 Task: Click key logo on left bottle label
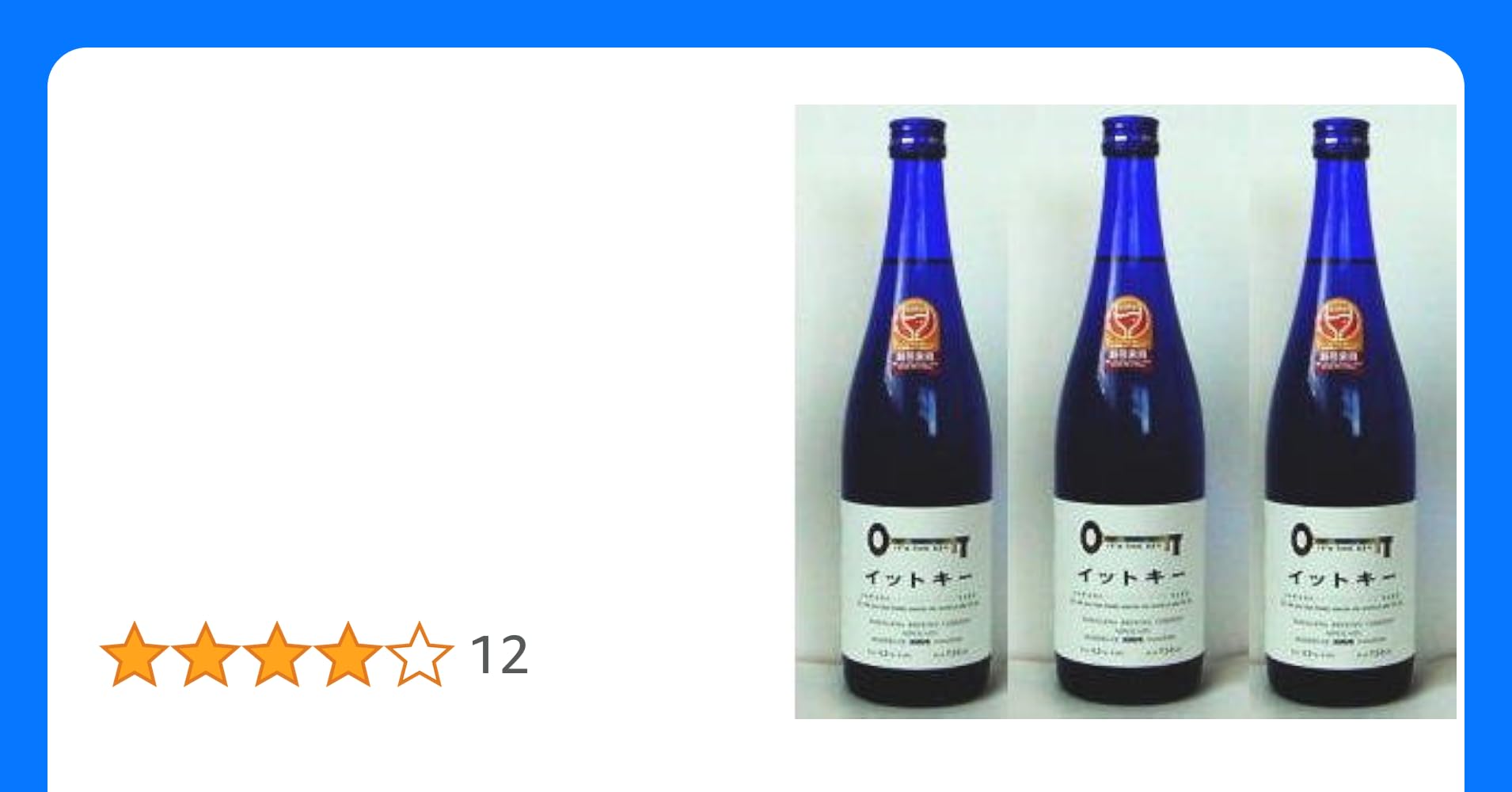[x=918, y=541]
